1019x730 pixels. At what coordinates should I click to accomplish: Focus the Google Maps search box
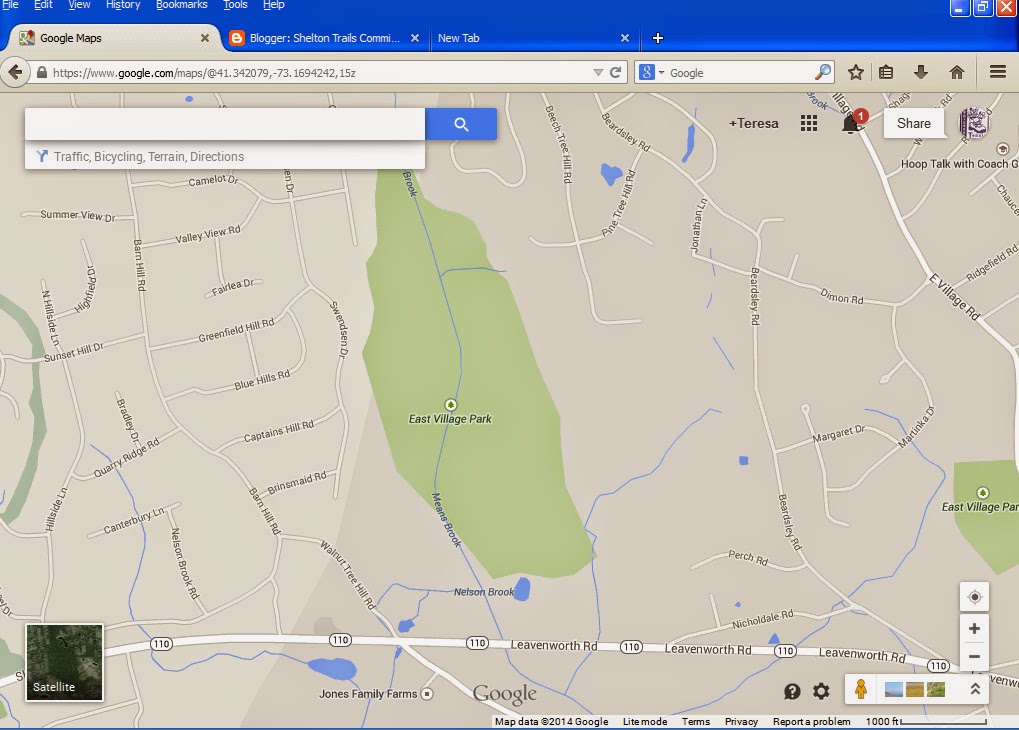click(225, 124)
